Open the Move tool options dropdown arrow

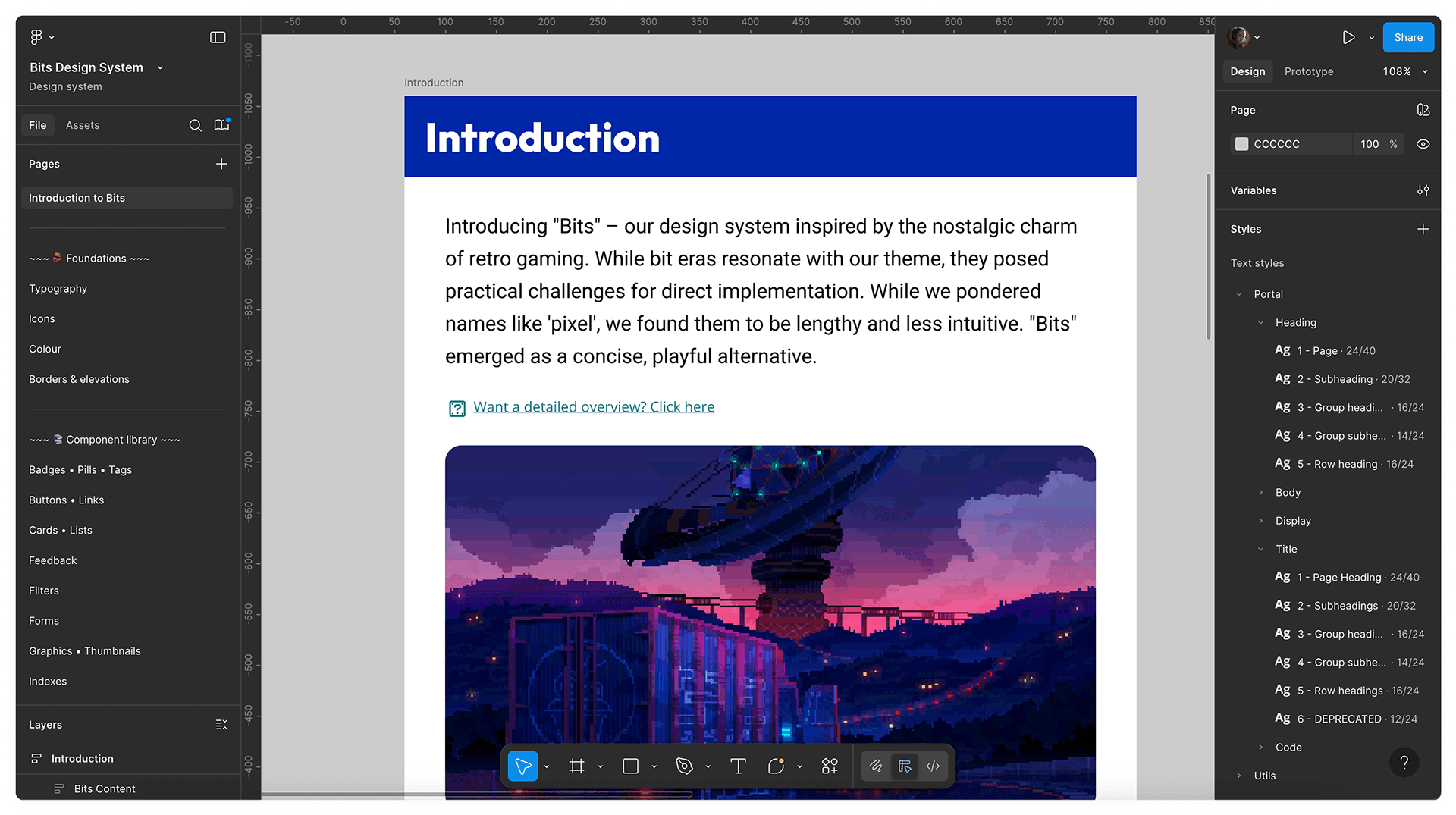(547, 766)
